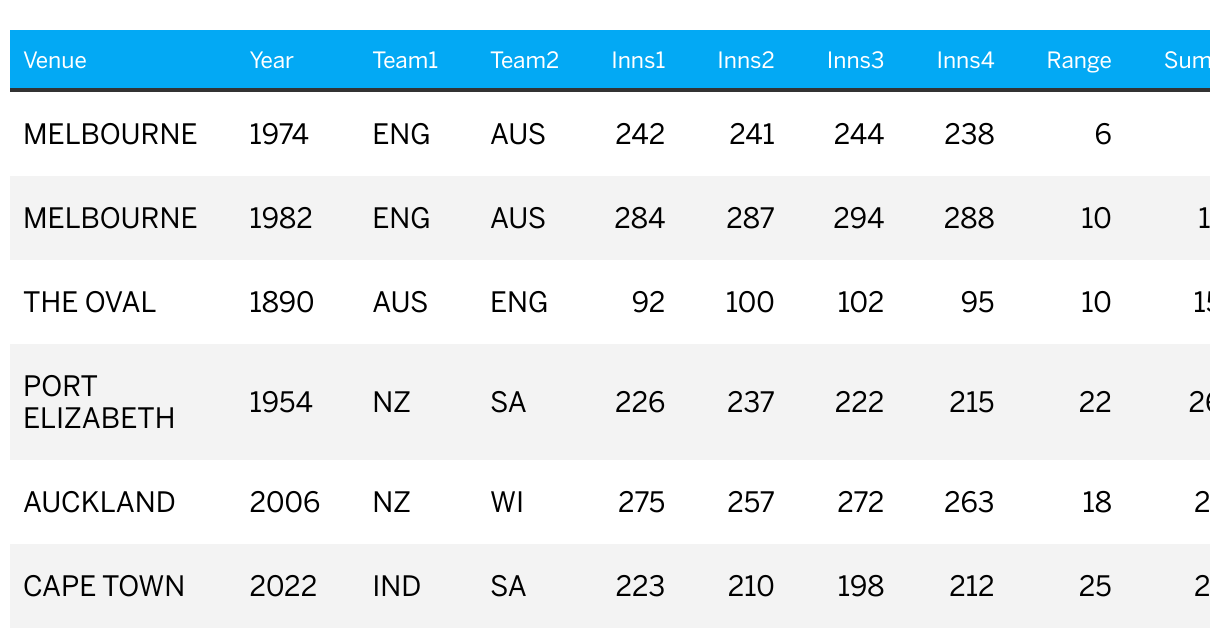Select the PORT ELIZABETH venue cell
Screen dimensions: 1220x638
tap(99, 402)
